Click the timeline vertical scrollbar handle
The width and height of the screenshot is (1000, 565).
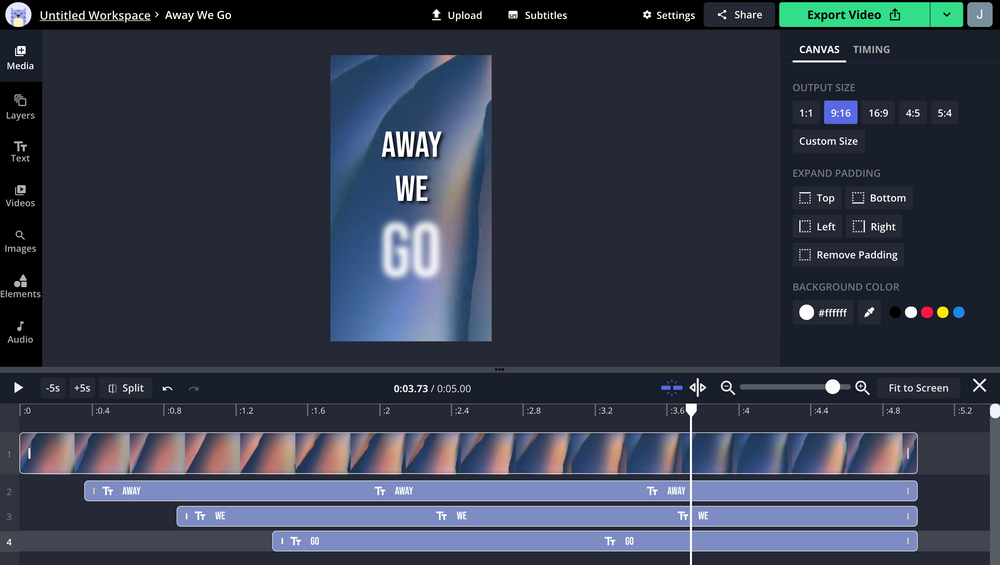point(995,411)
